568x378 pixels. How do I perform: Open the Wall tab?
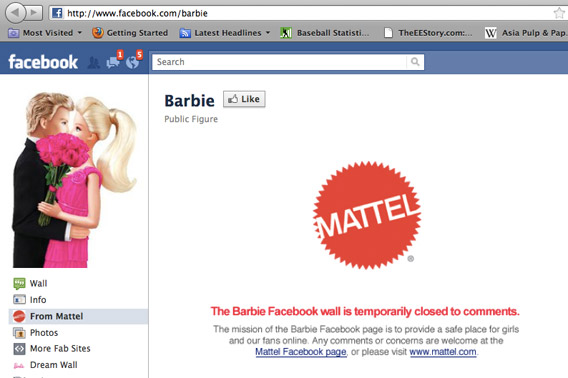[38, 283]
